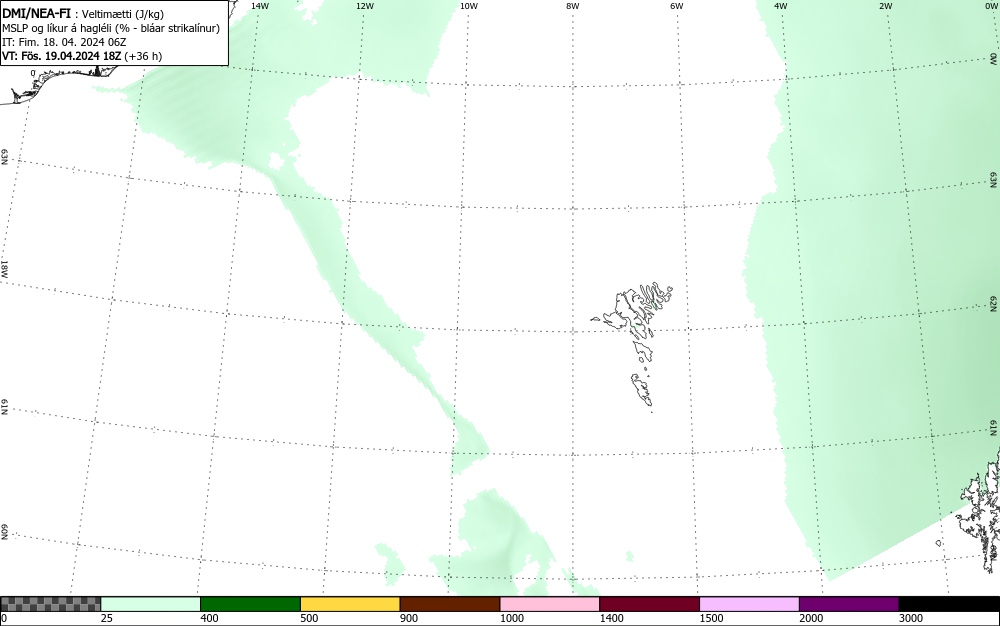The height and width of the screenshot is (626, 1000).
Task: Click the legend value "3000"
Action: coord(911,618)
